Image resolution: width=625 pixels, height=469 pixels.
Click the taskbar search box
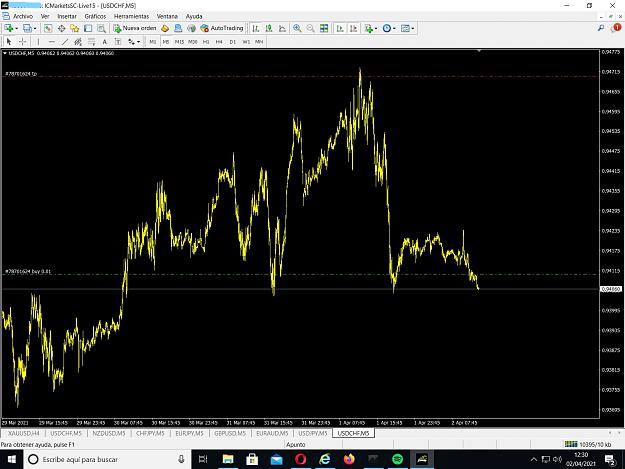point(108,459)
